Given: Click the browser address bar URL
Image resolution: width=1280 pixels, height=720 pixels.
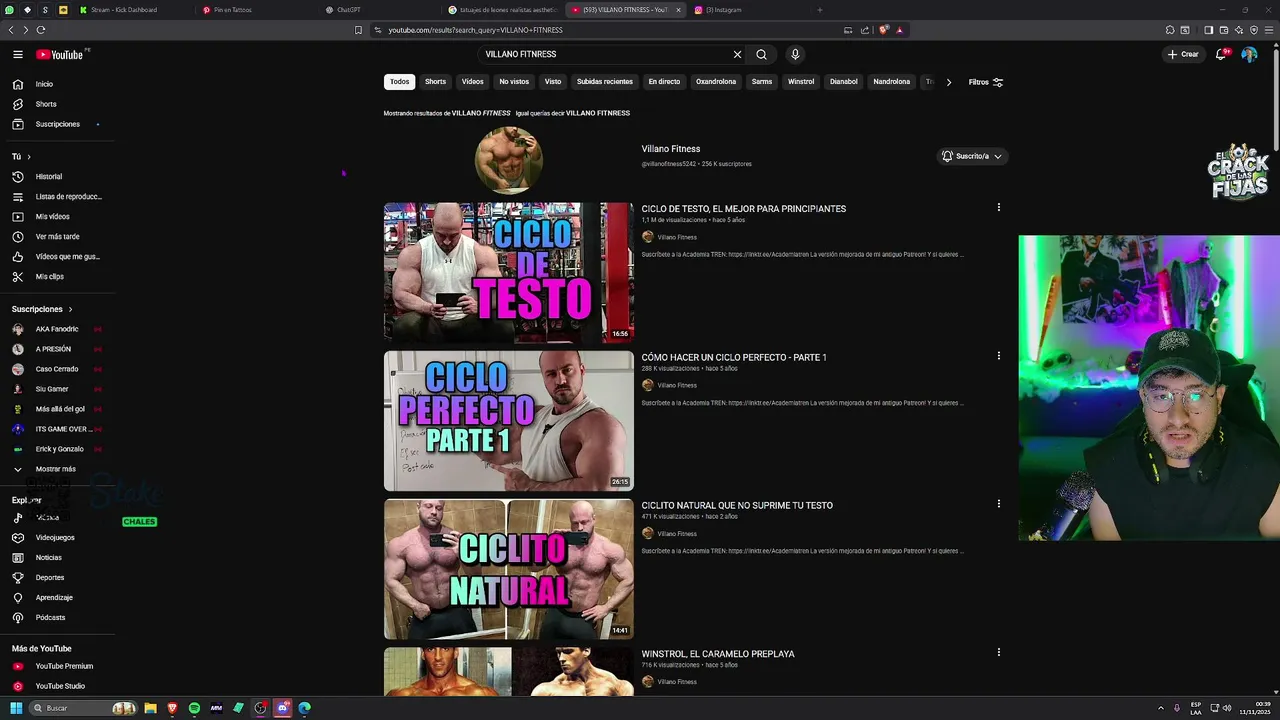Looking at the screenshot, I should coord(476,30).
